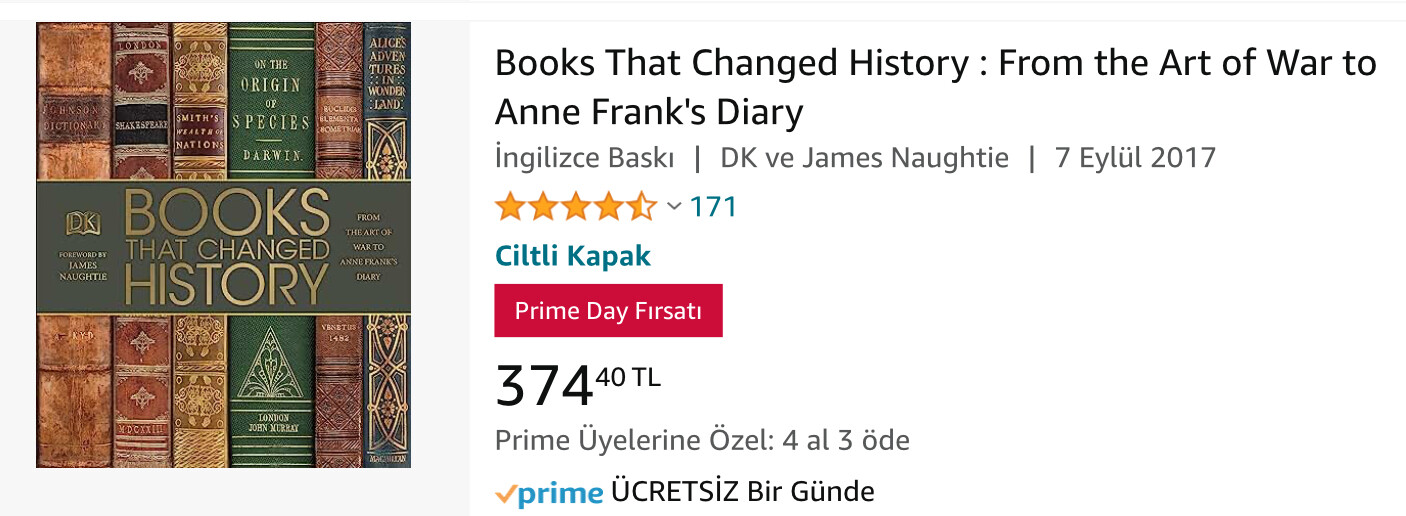Expand the rating breakdown chevron
This screenshot has height=516, width=1406.
[674, 207]
